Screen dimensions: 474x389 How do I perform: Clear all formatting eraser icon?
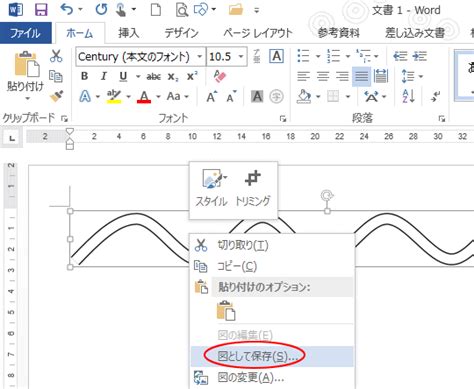pos(220,76)
